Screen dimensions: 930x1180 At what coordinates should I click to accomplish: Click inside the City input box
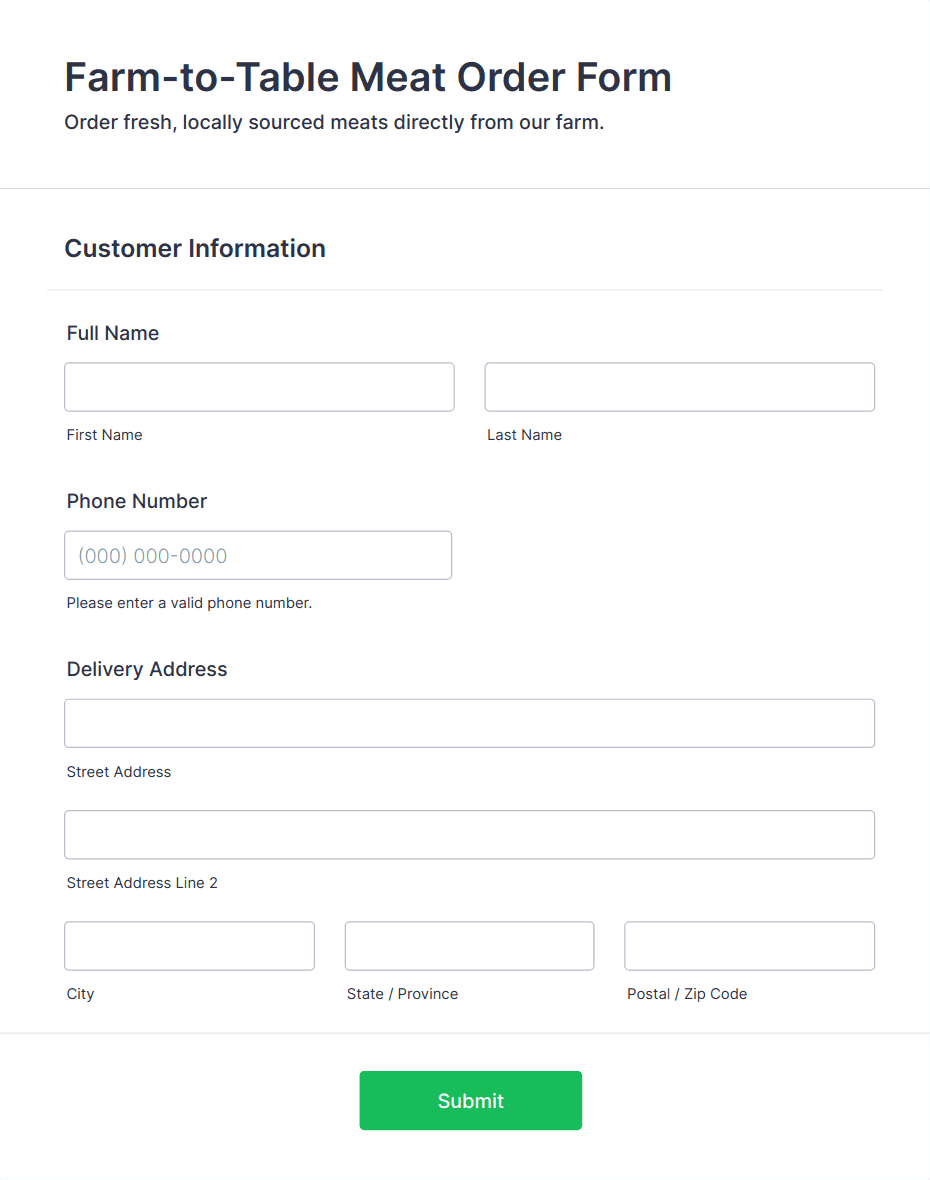pos(189,945)
